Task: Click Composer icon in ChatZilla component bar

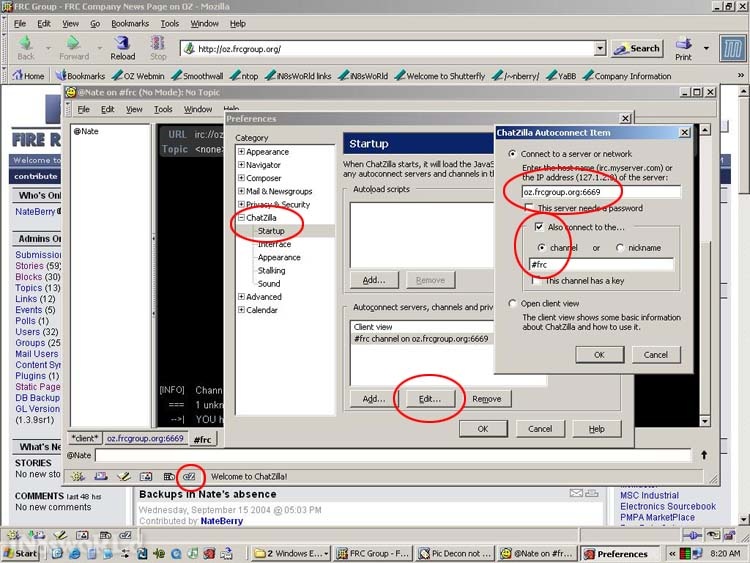Action: click(x=123, y=476)
